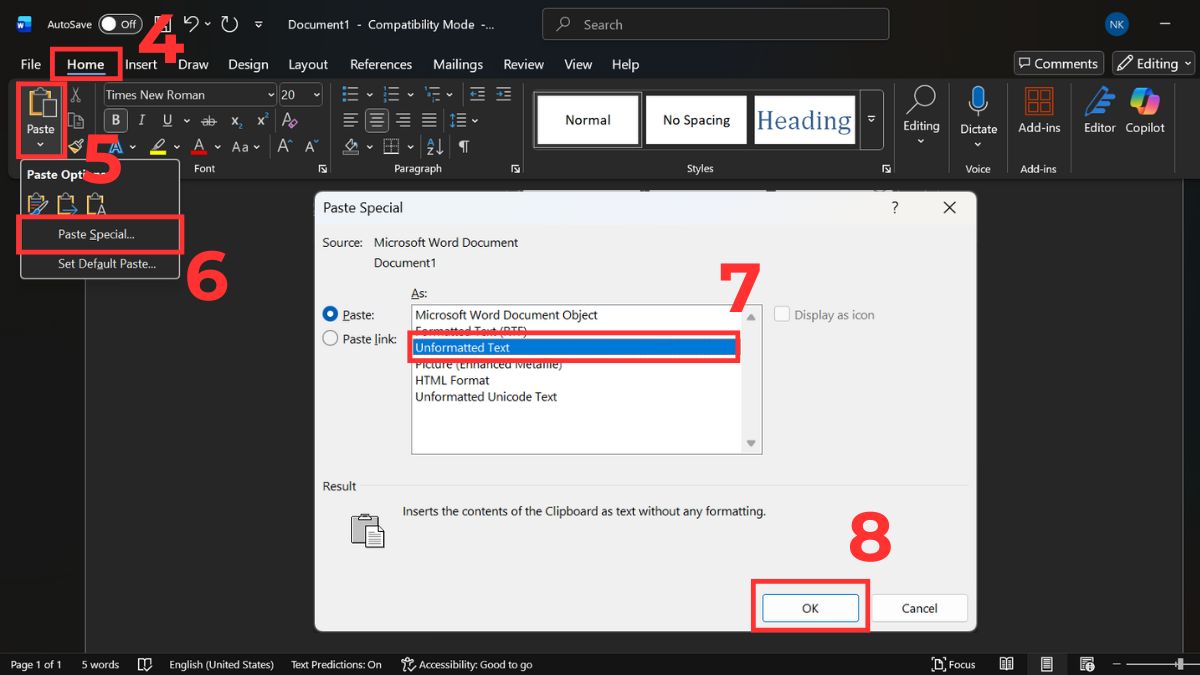
Task: Check the Display as icon checkbox
Action: coord(782,314)
